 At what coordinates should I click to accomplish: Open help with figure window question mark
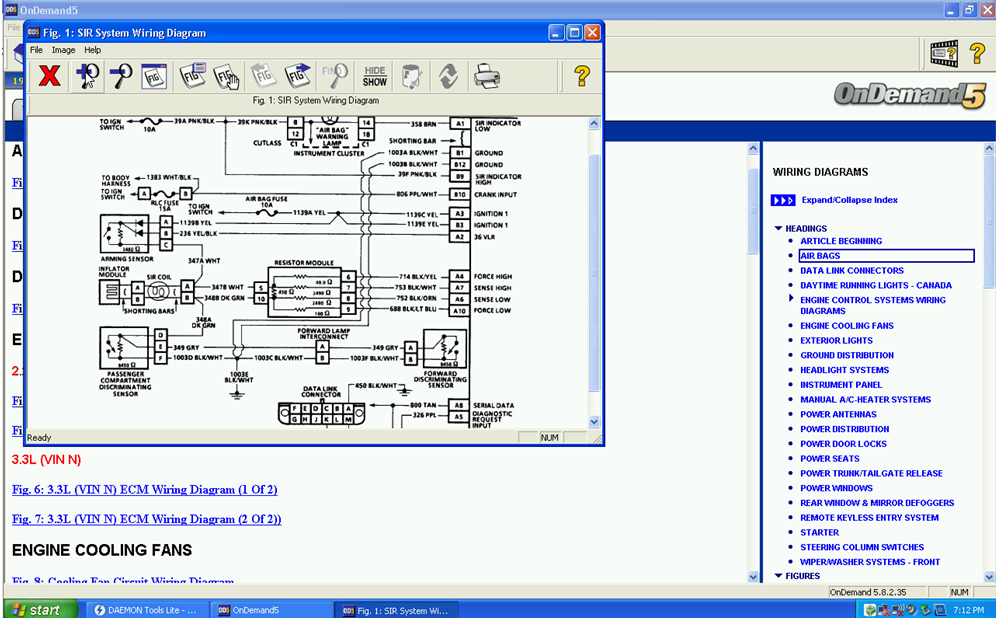[582, 76]
